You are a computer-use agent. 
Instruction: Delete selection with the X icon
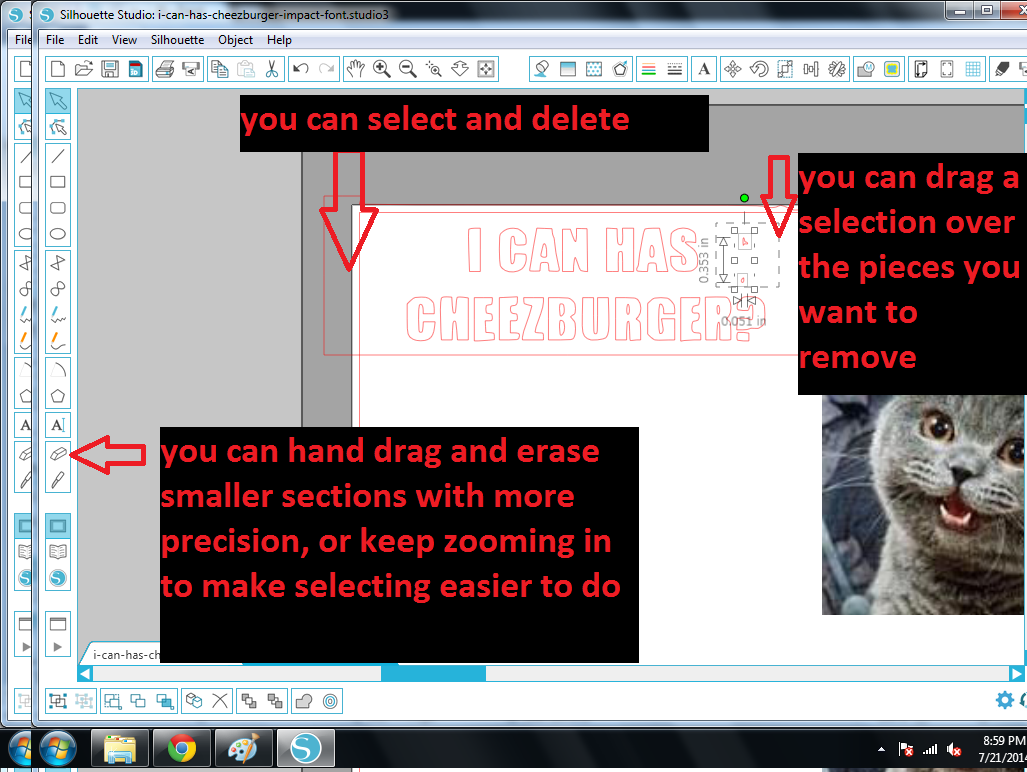(x=220, y=701)
